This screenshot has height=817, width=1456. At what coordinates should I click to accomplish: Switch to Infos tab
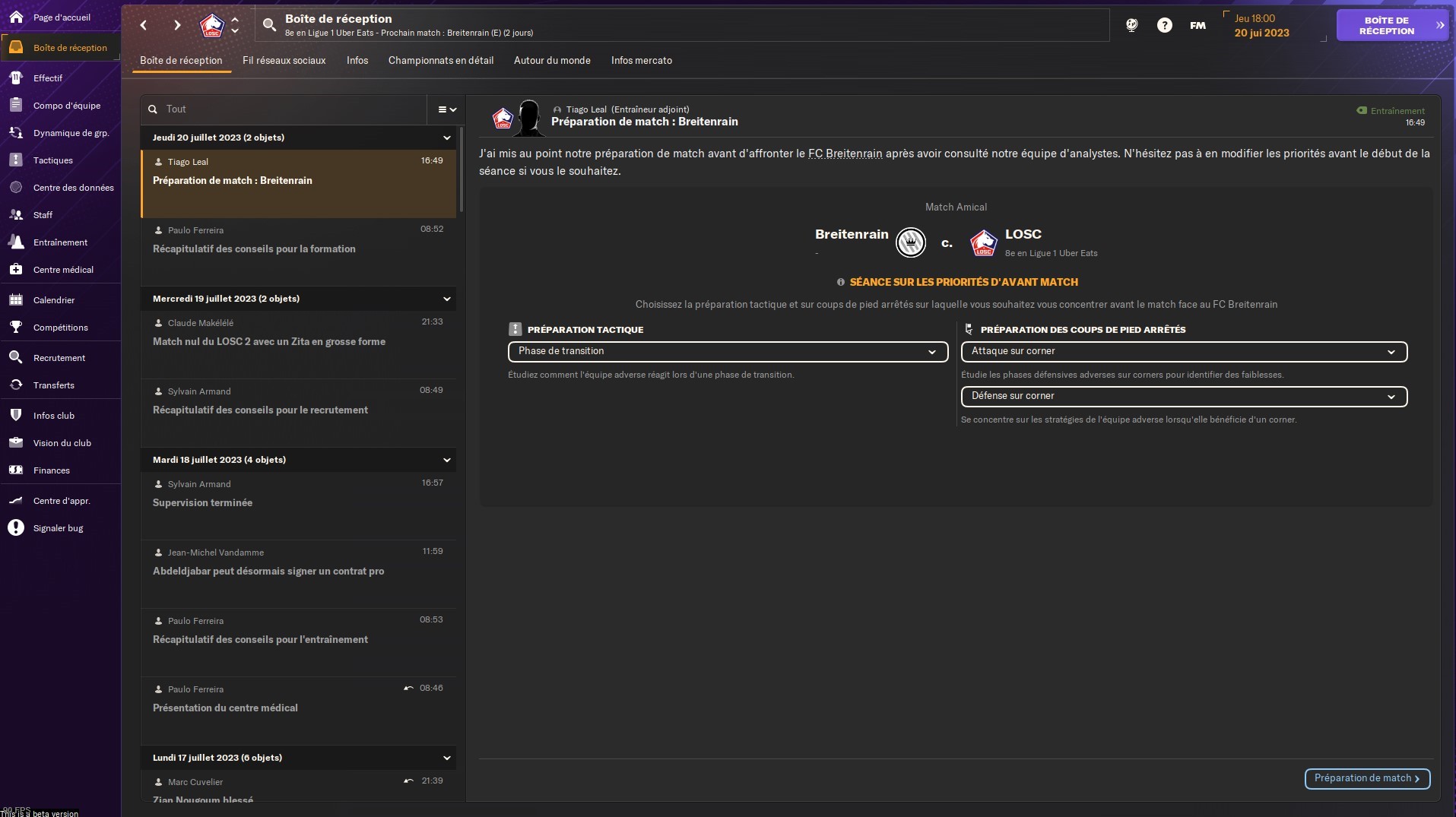coord(357,60)
